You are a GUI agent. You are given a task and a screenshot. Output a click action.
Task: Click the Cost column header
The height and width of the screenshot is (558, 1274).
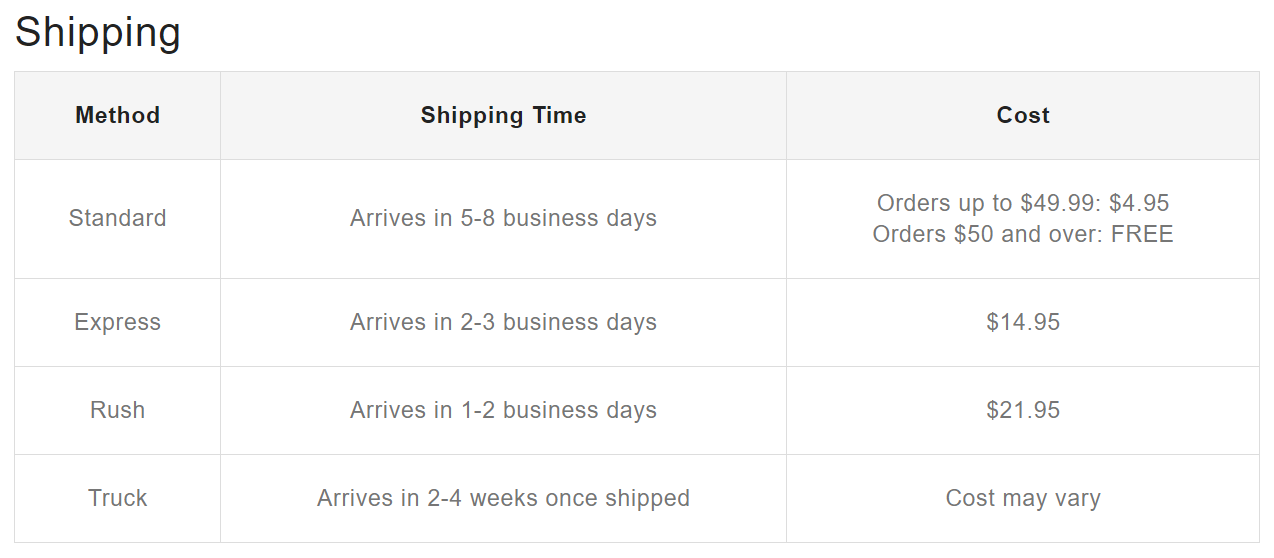point(1022,115)
